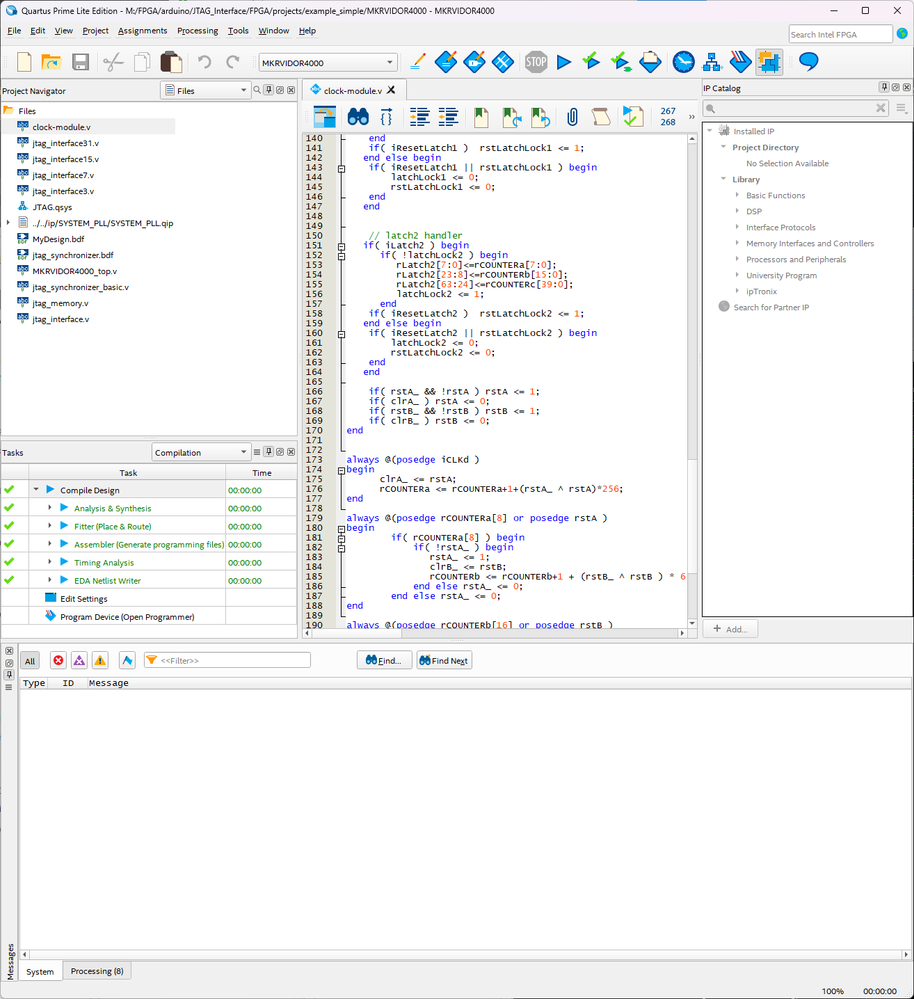
Task: Open the MKRVIDOR4000 project dropdown
Action: pyautogui.click(x=327, y=63)
